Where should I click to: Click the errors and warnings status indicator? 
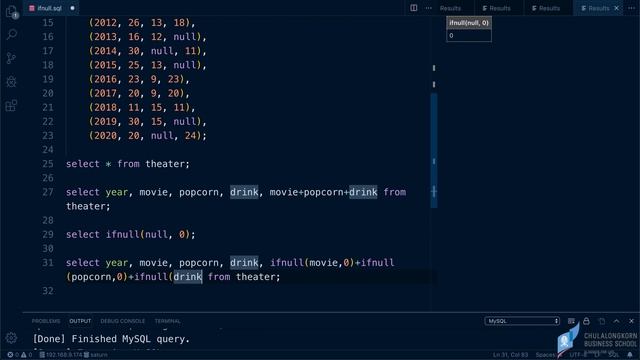[20, 355]
